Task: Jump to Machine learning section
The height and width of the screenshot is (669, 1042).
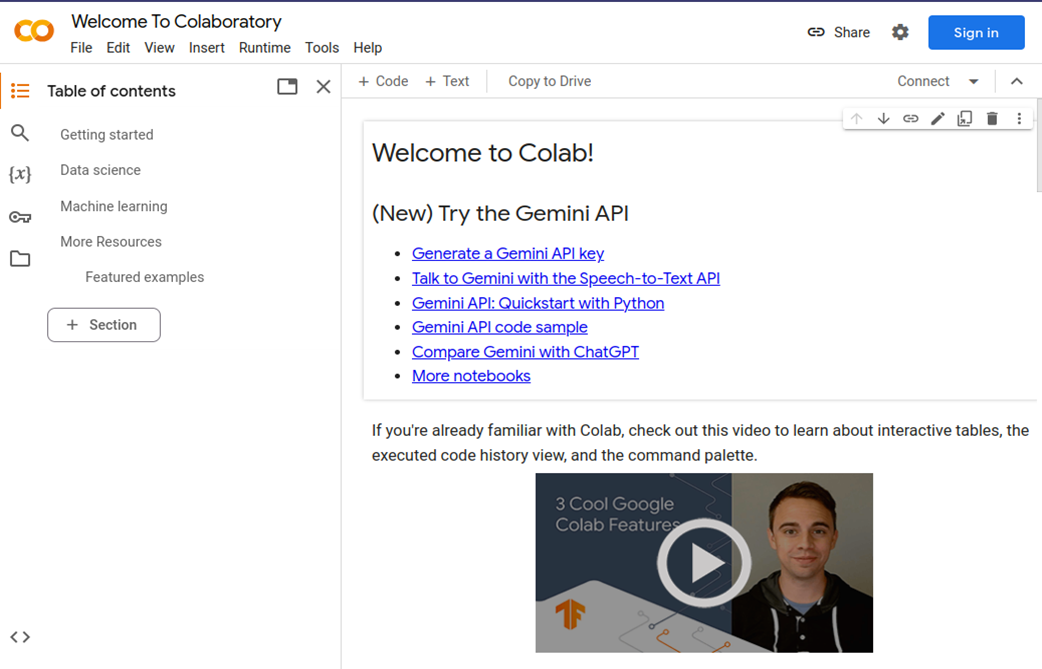Action: (113, 206)
